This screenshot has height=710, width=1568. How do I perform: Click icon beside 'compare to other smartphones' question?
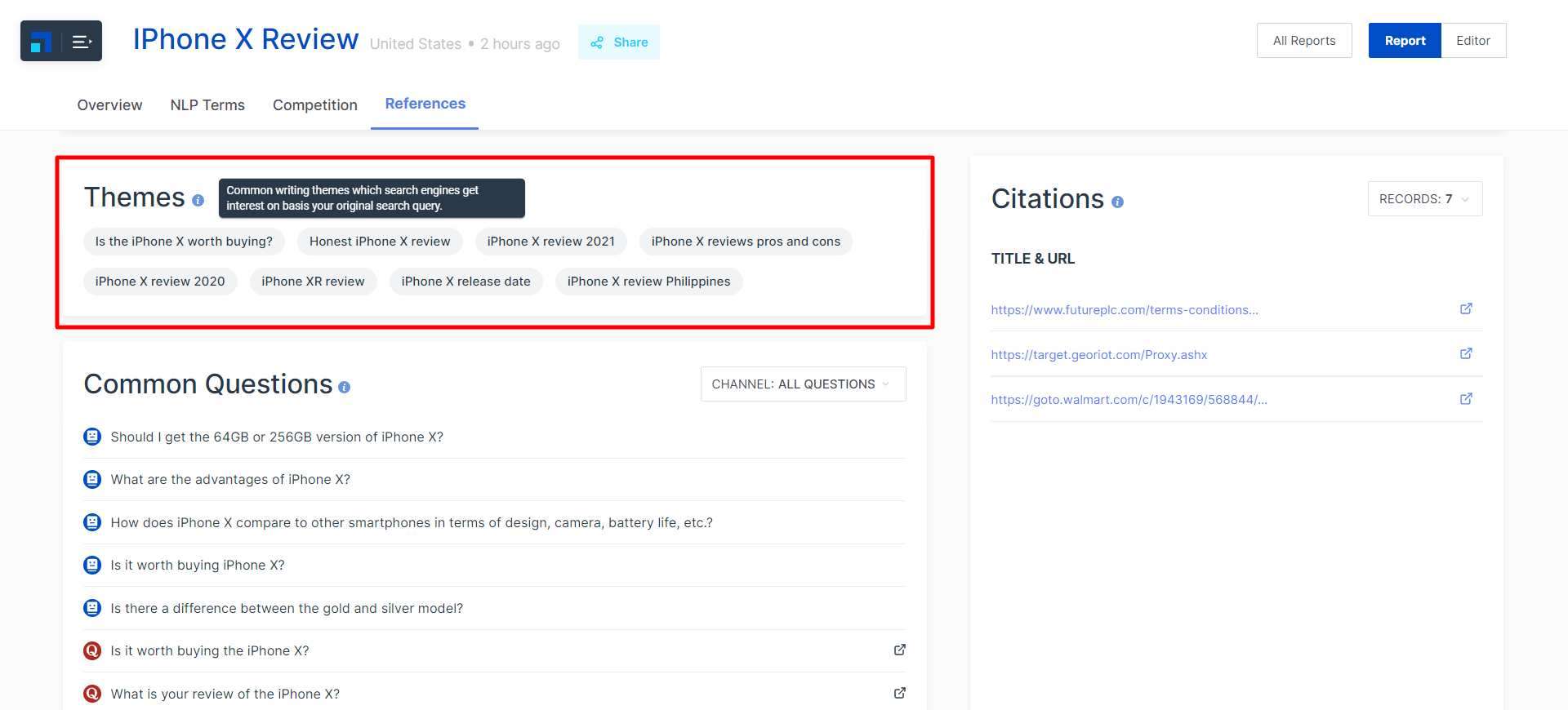92,522
